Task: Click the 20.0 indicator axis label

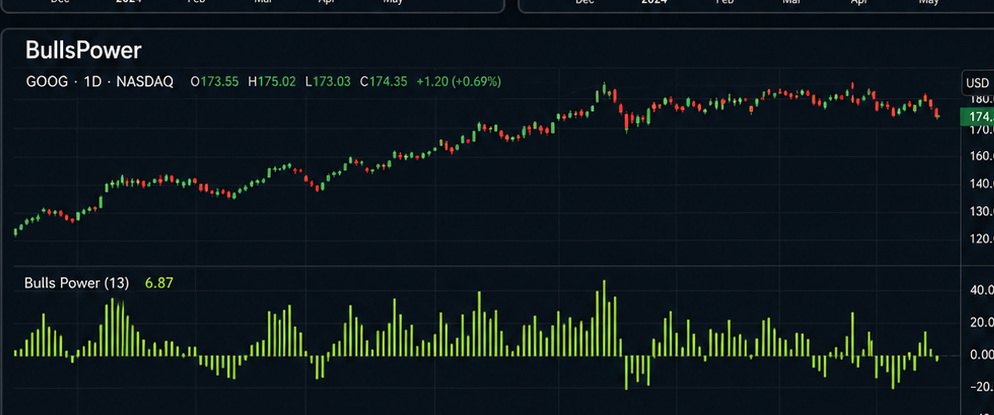Action: 981,322
